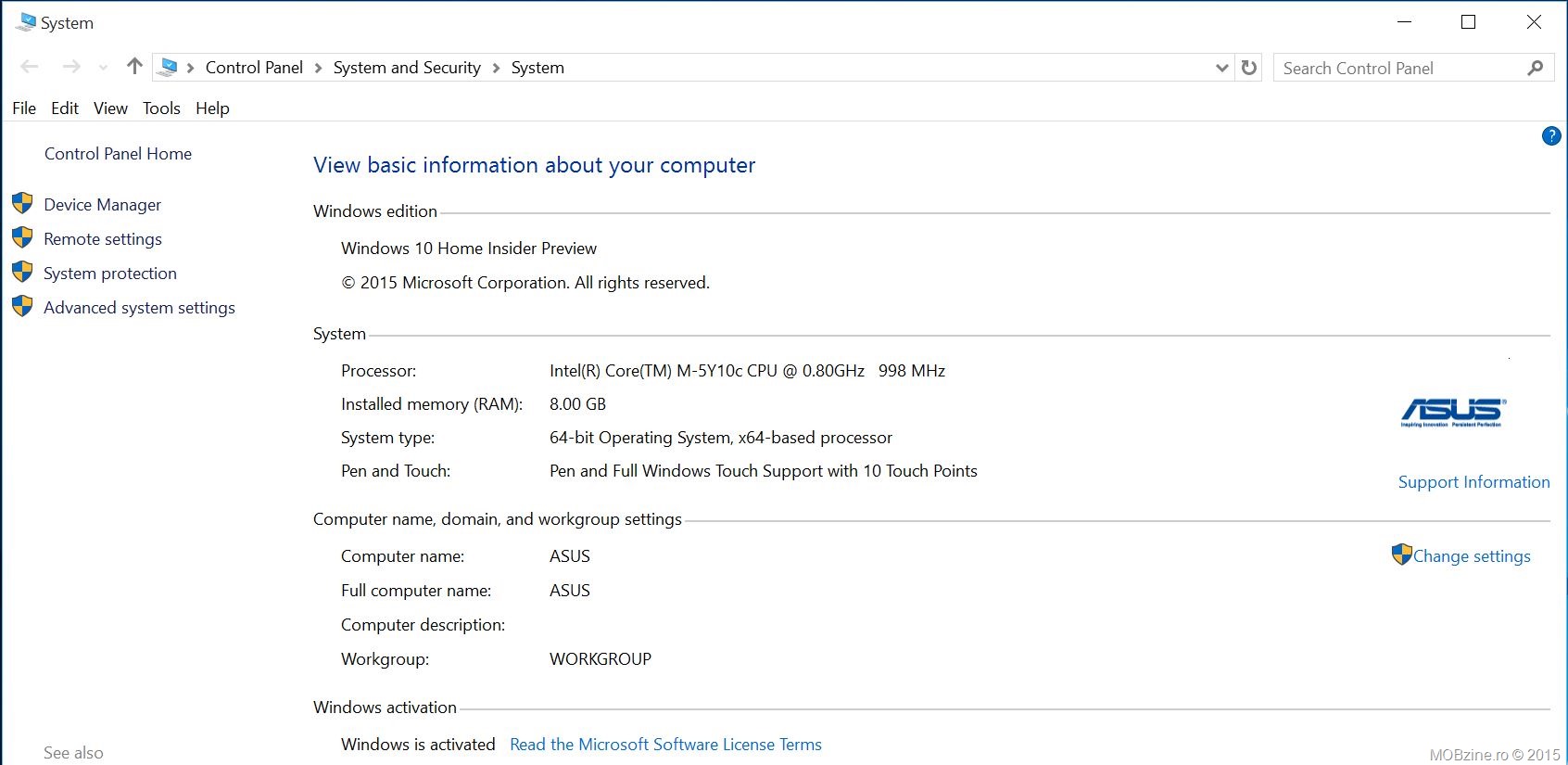Click the Device Manager shield icon
The width and height of the screenshot is (1568, 765).
point(22,203)
